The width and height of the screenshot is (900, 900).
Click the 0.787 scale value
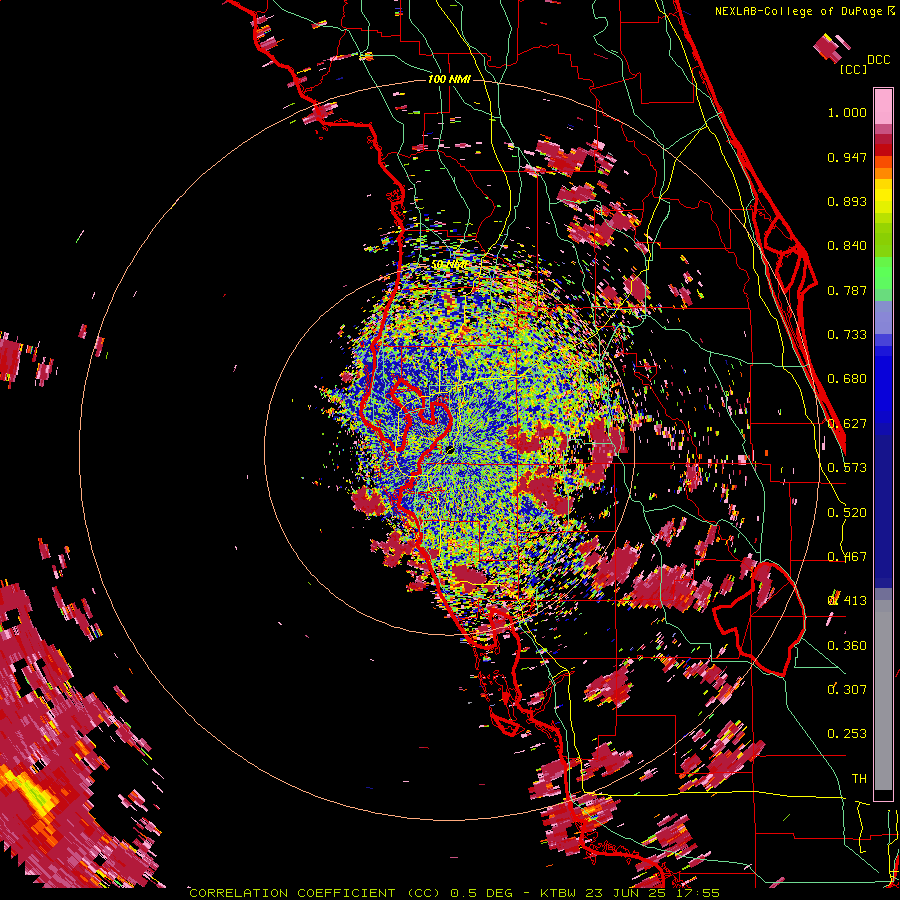pos(847,290)
